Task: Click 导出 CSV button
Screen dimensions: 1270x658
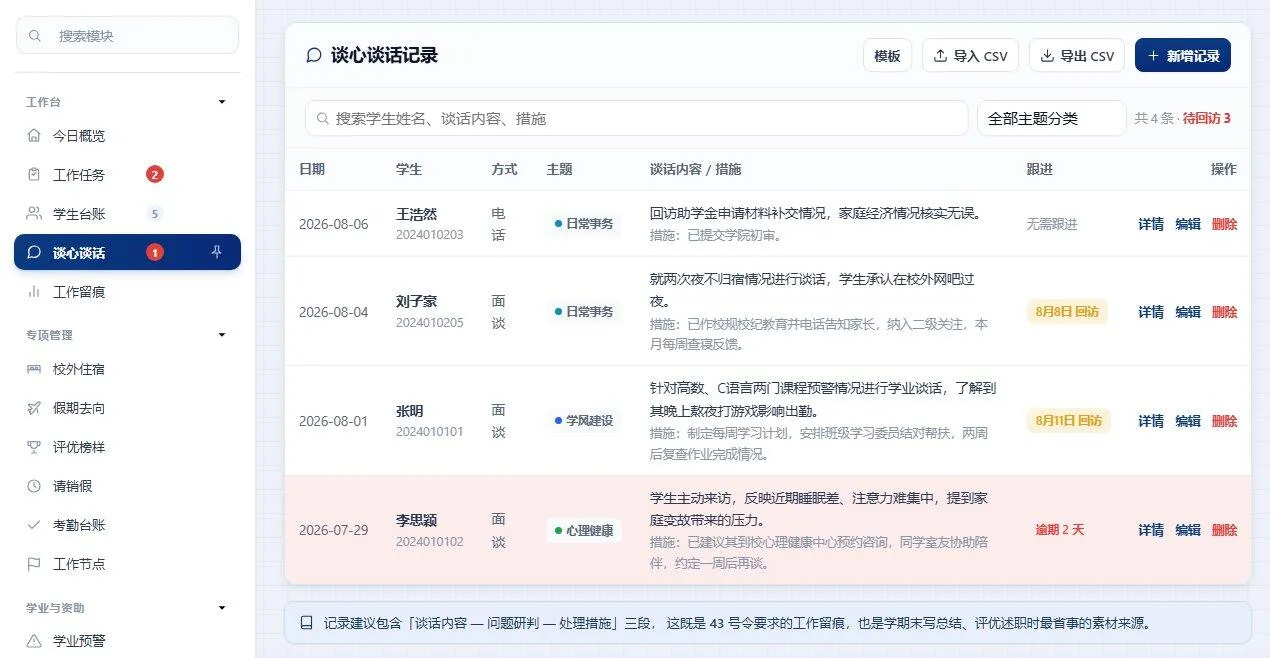Action: (1077, 56)
